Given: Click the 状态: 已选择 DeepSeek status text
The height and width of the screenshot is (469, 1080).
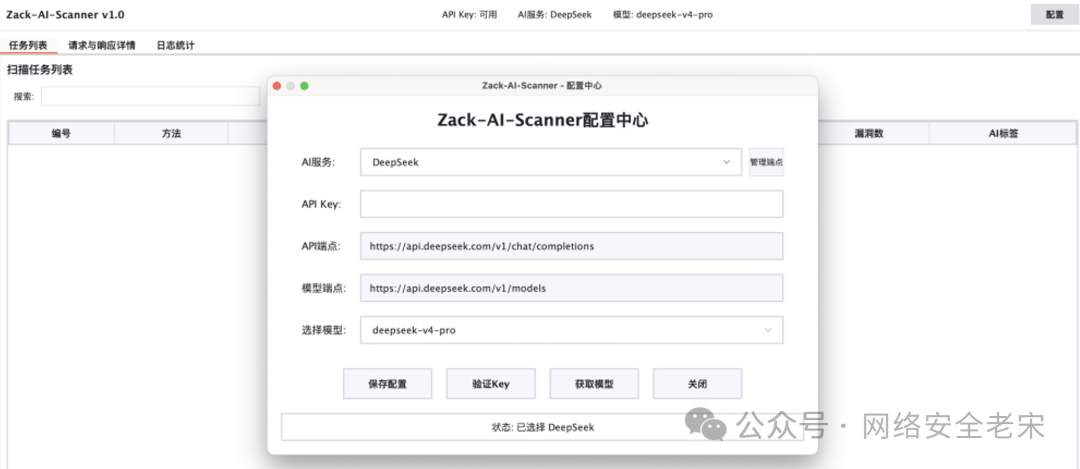Looking at the screenshot, I should [543, 427].
